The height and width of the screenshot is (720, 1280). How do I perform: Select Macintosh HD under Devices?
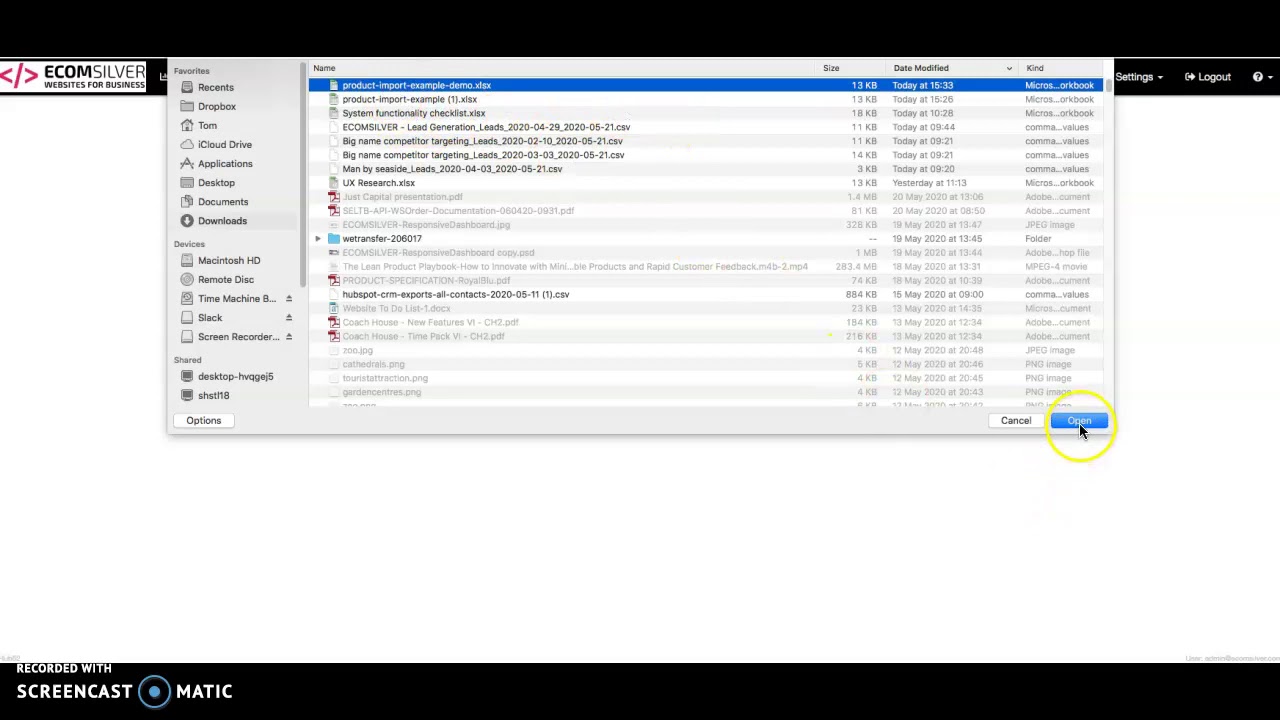coord(228,260)
